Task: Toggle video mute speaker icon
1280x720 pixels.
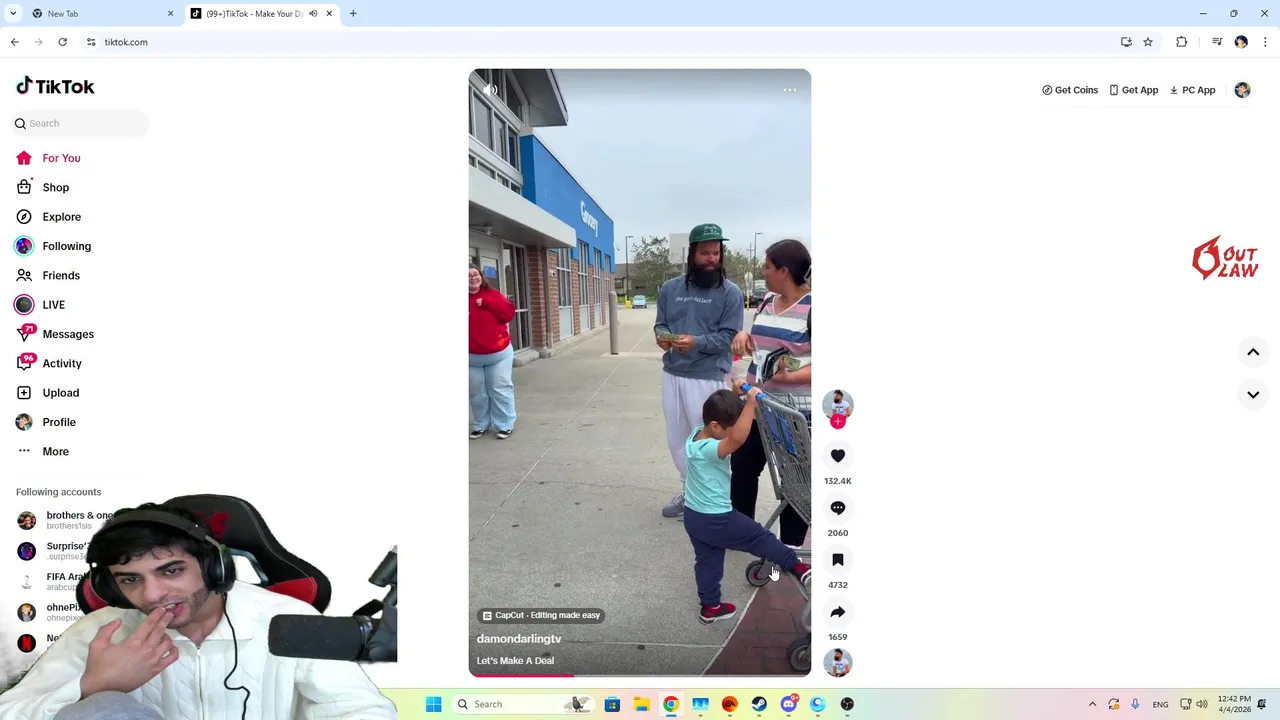Action: 490,90
